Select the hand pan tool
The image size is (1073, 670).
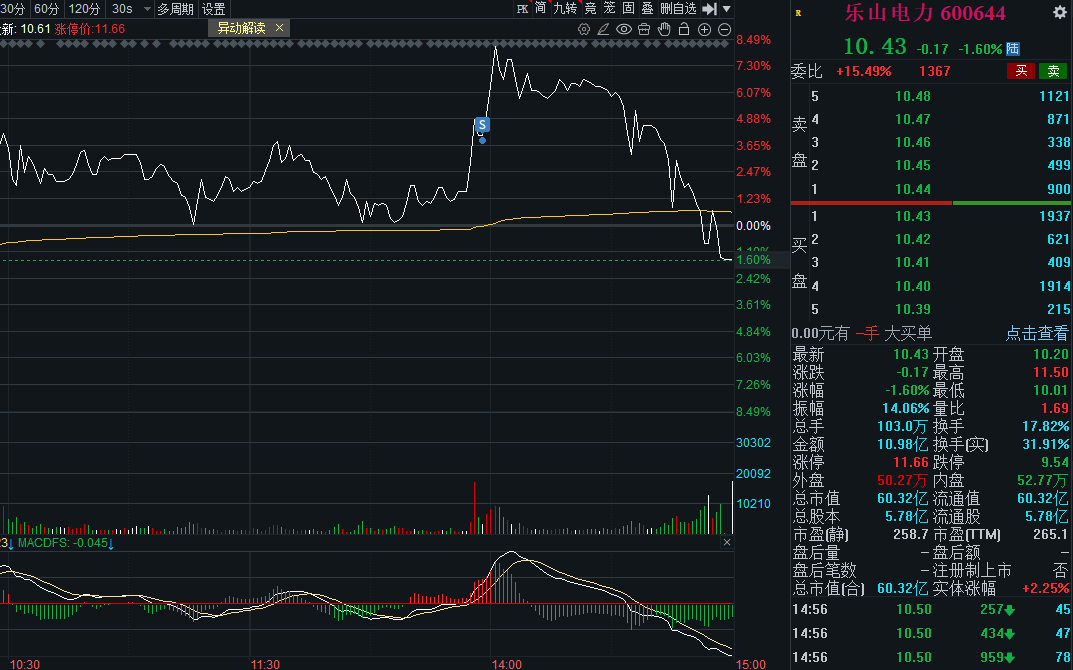pos(664,29)
